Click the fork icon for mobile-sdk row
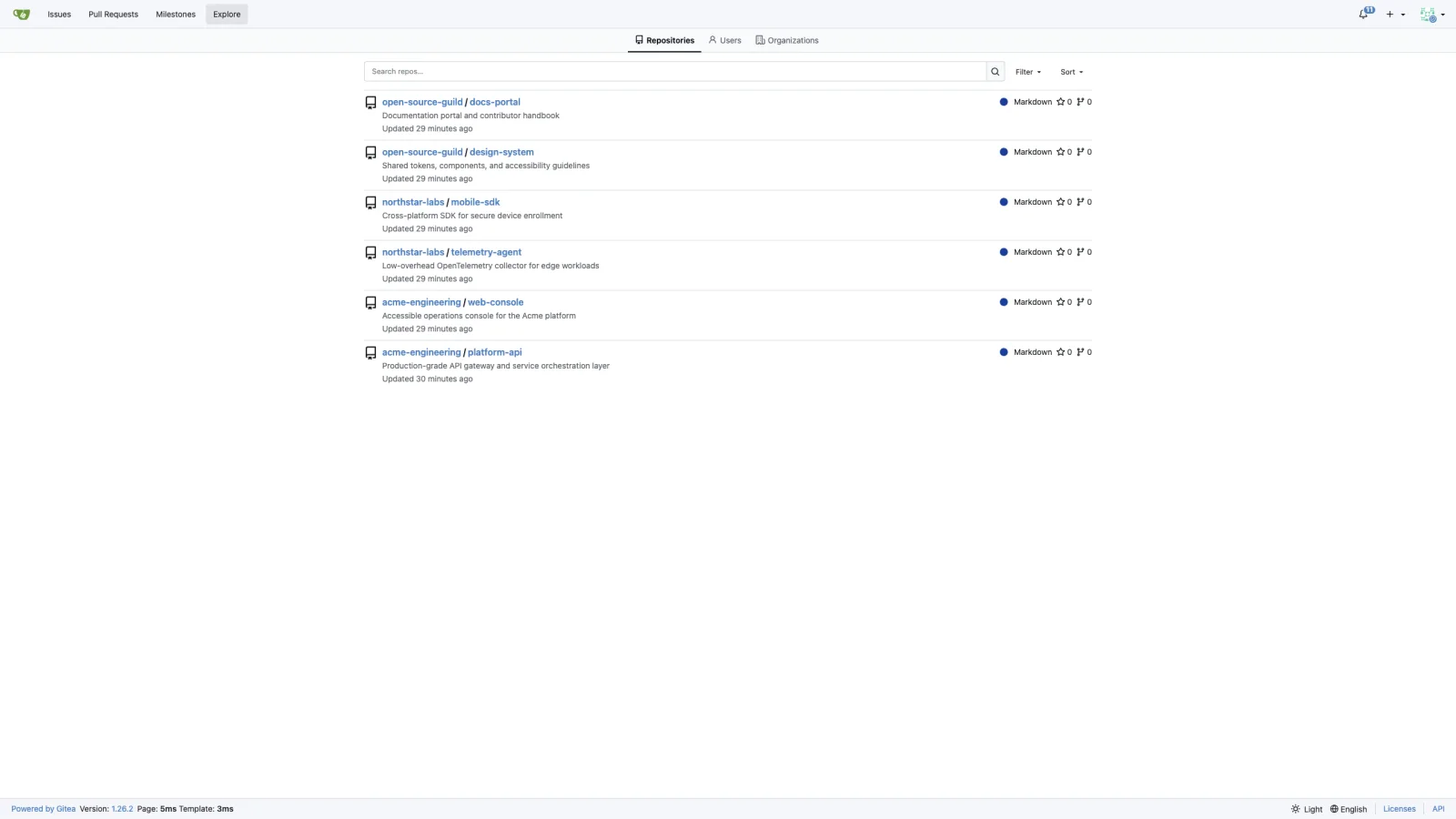 [1080, 202]
